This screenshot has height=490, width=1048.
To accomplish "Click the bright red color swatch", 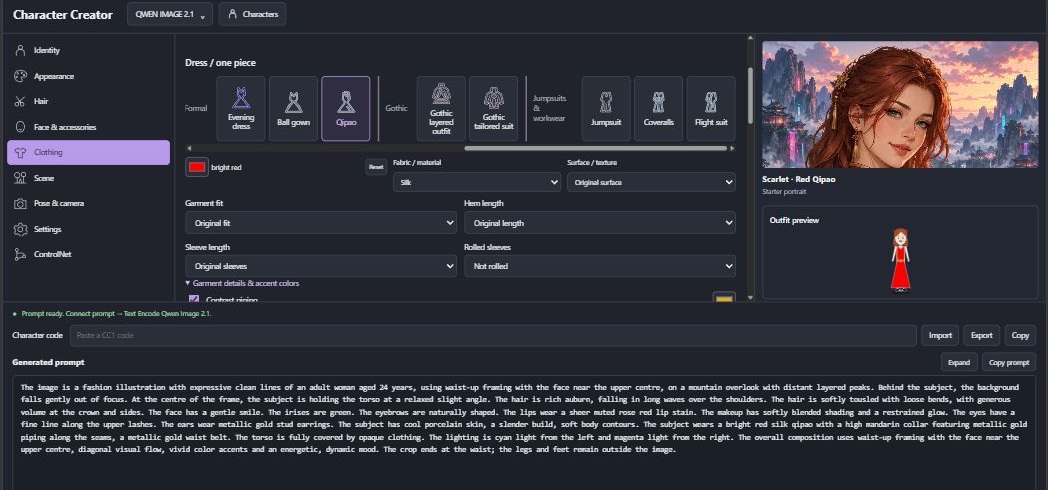I will (196, 167).
